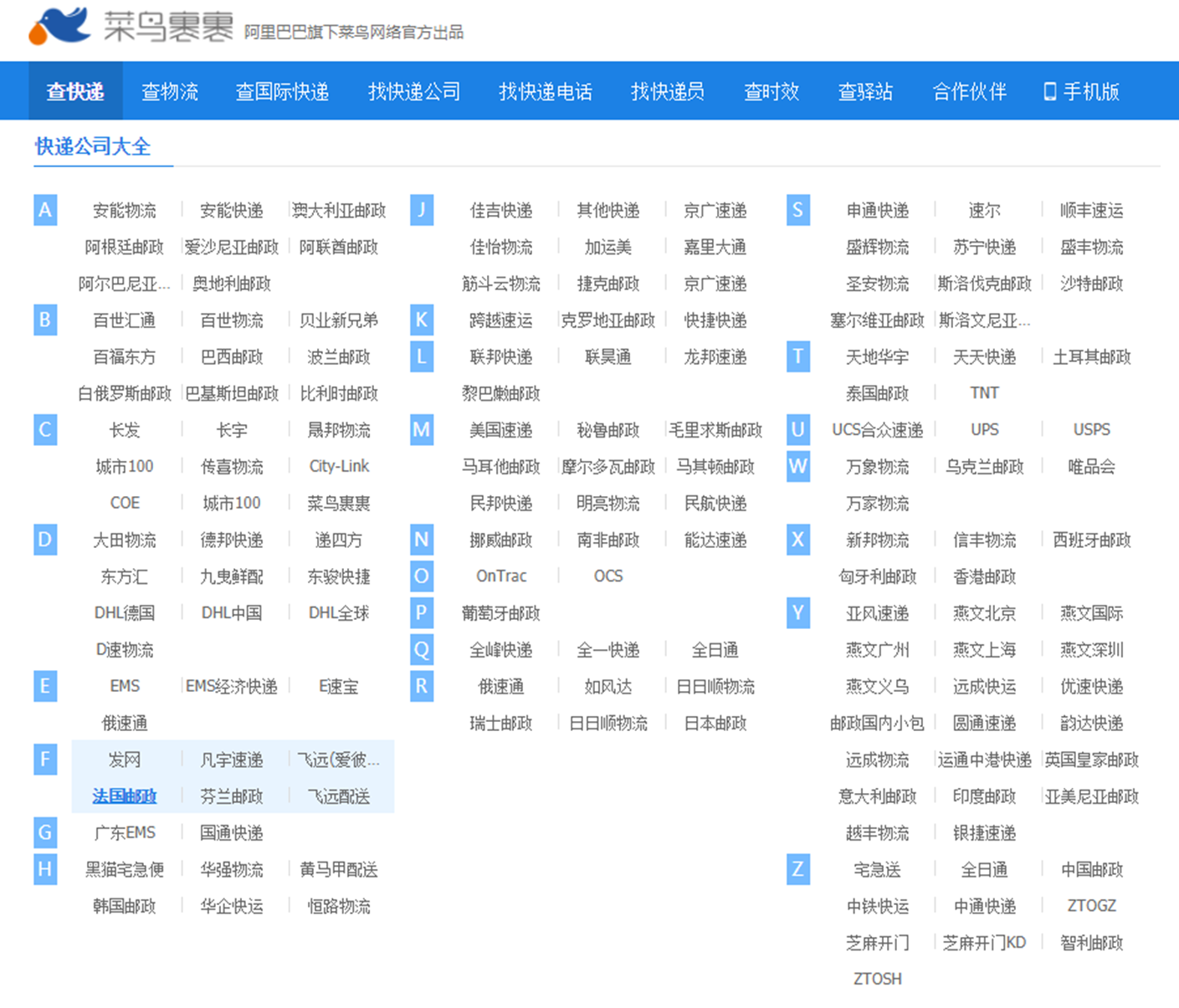Click the letter Z section badge
The height and width of the screenshot is (1008, 1179).
pyautogui.click(x=797, y=869)
